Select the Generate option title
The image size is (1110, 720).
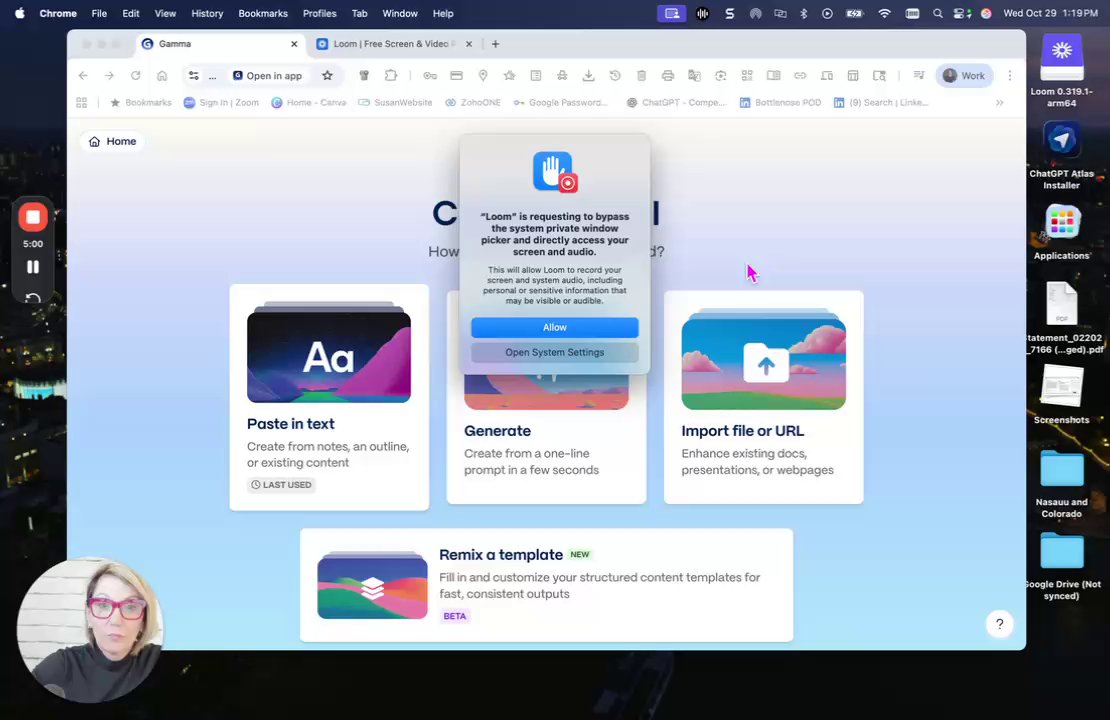498,430
